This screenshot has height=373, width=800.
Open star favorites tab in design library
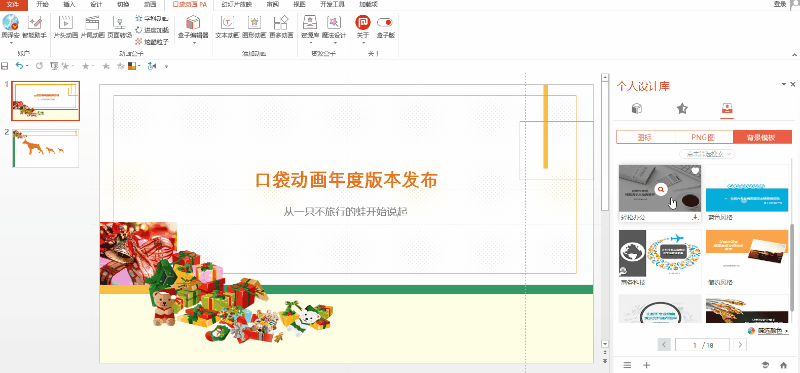(x=682, y=109)
